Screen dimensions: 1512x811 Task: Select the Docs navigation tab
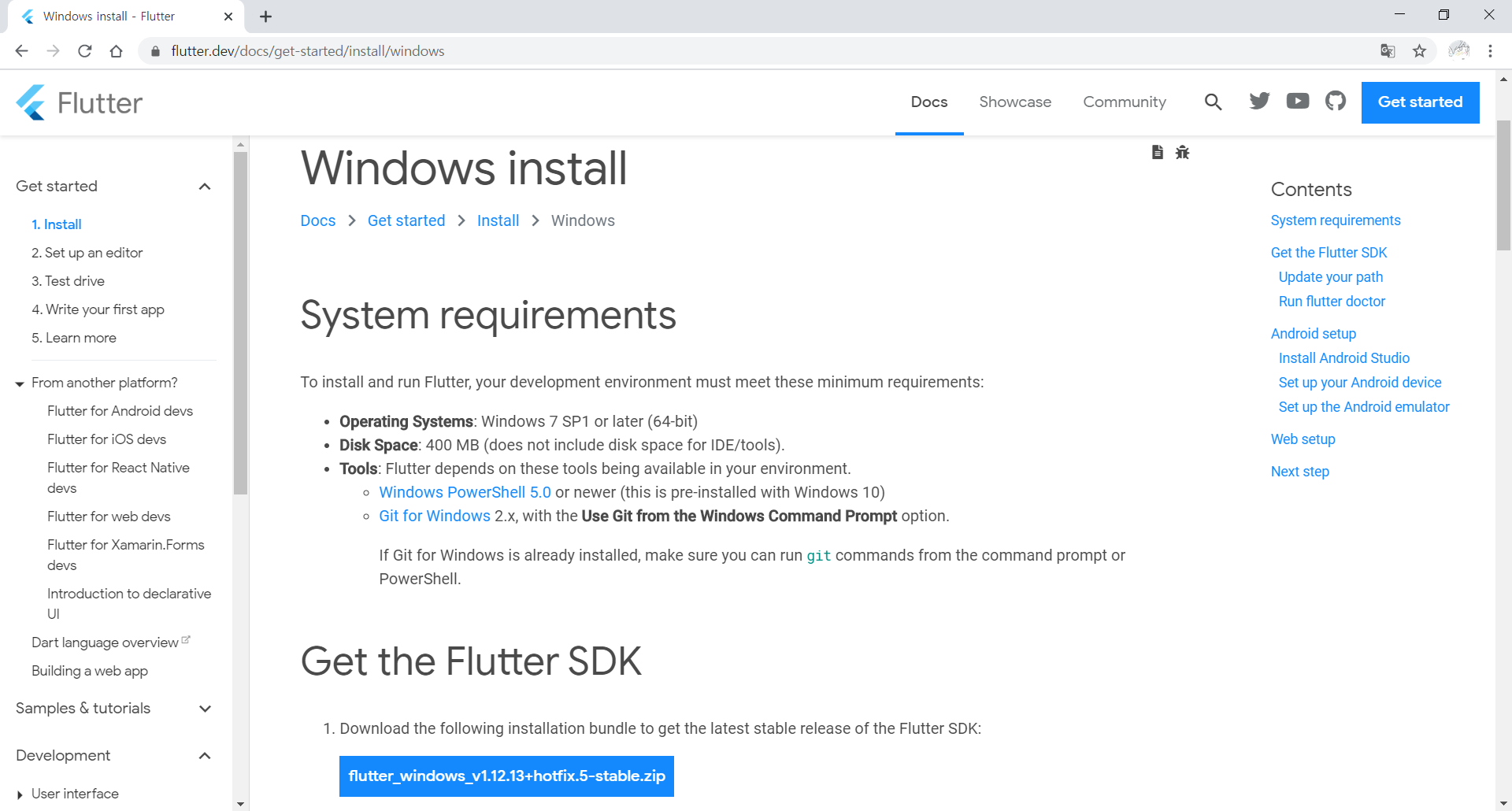pos(929,102)
